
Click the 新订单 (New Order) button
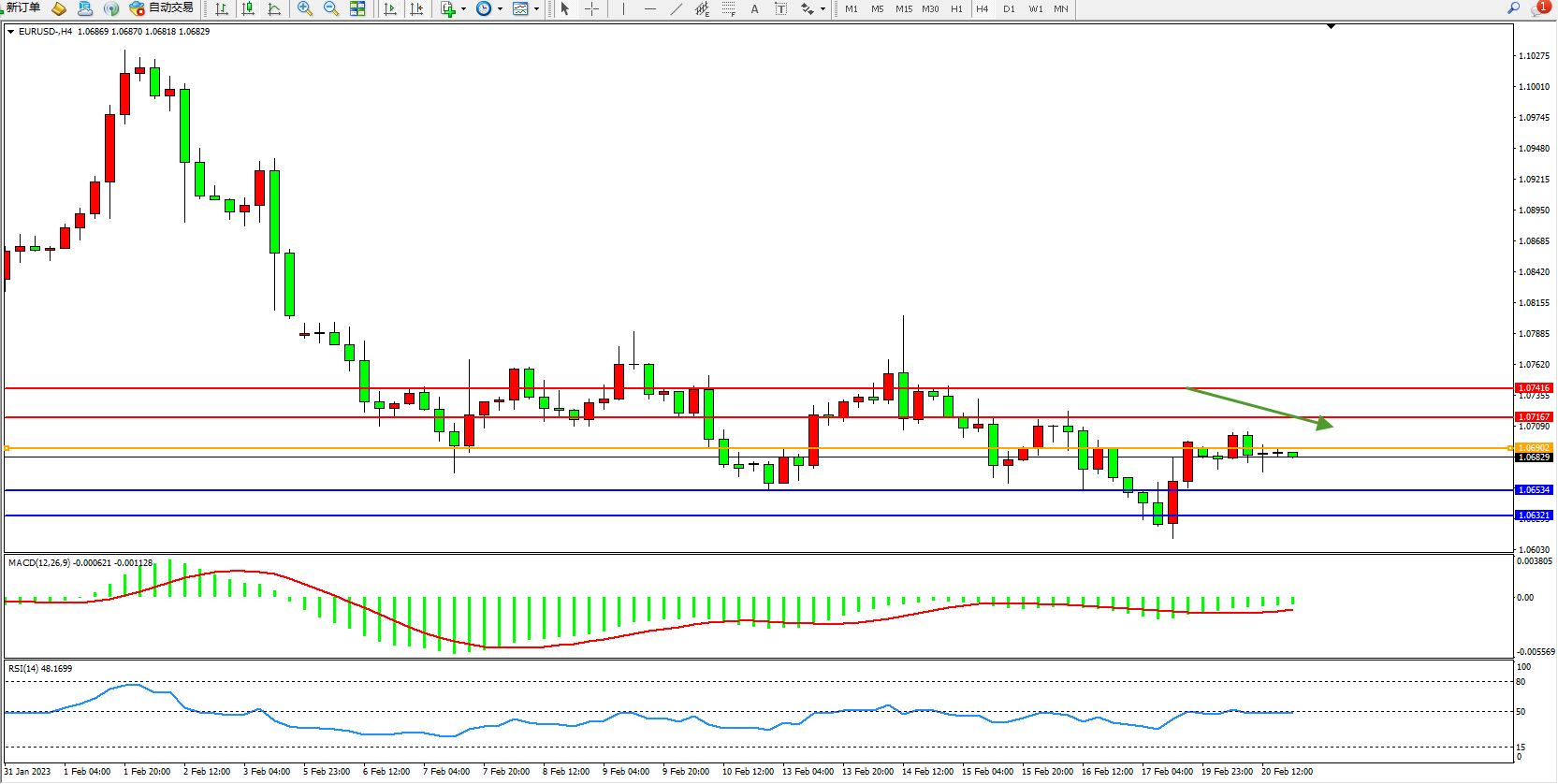pyautogui.click(x=23, y=8)
